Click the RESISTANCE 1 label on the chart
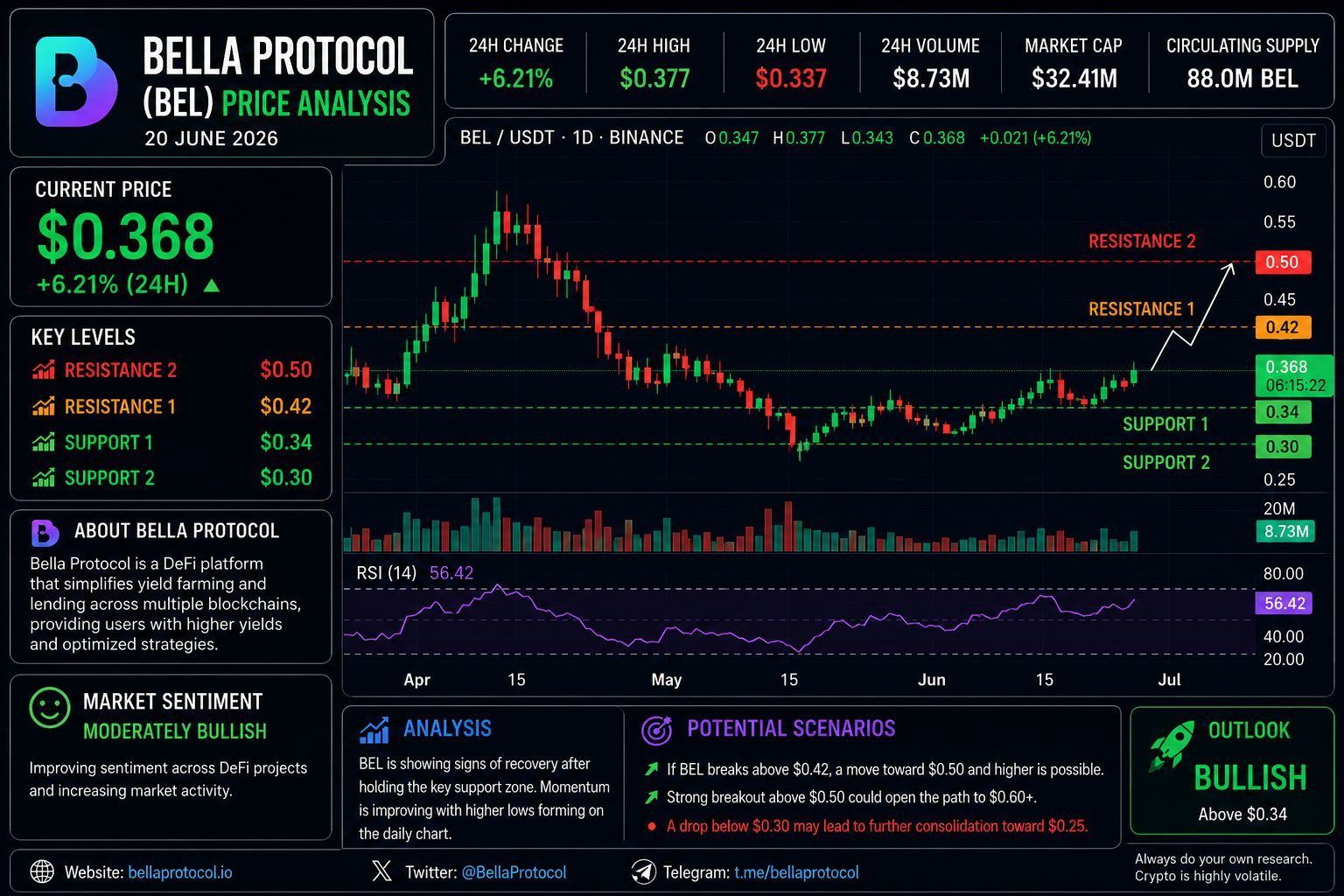1344x896 pixels. pyautogui.click(x=1141, y=309)
